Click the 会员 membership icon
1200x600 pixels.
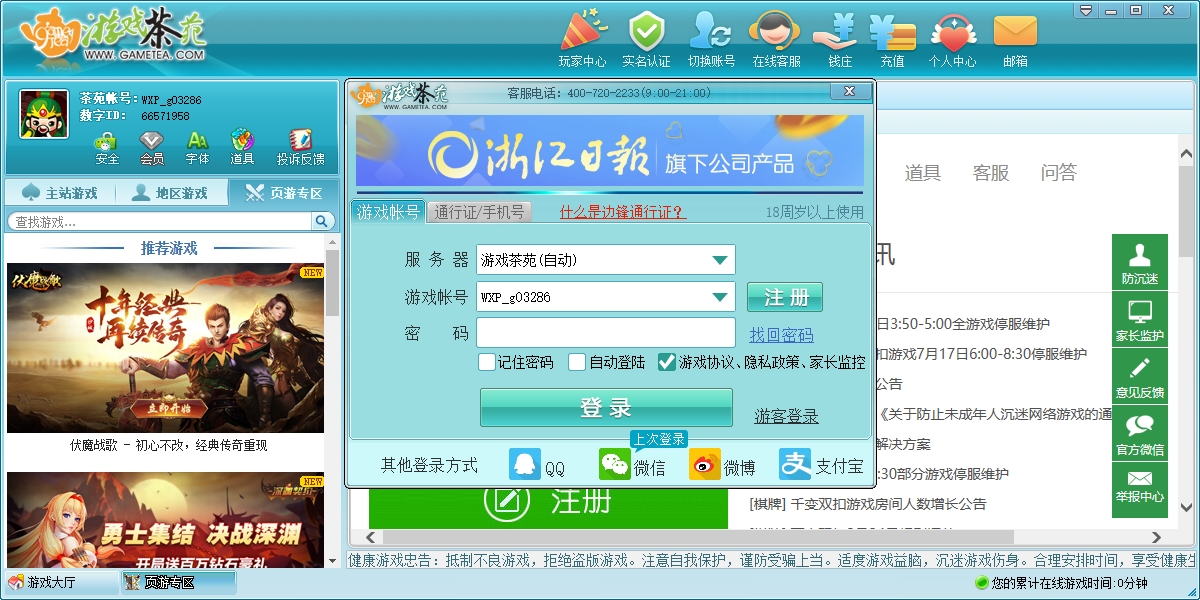click(x=152, y=147)
